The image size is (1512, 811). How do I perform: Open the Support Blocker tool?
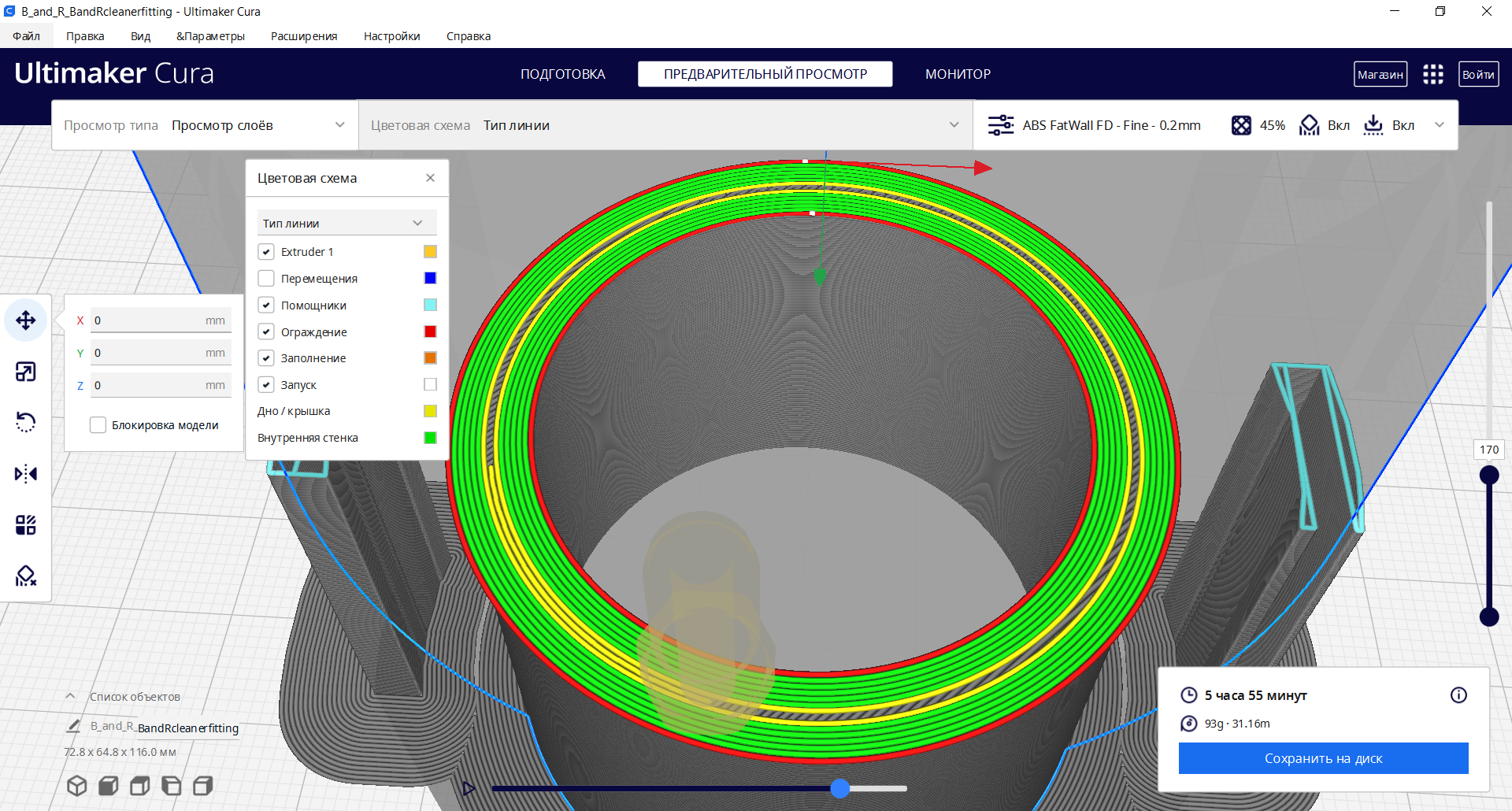coord(26,576)
